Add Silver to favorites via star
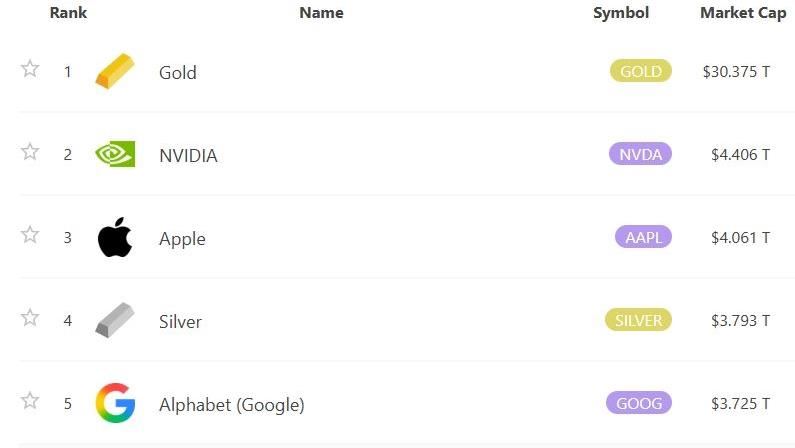This screenshot has width=795, height=448. 30,318
